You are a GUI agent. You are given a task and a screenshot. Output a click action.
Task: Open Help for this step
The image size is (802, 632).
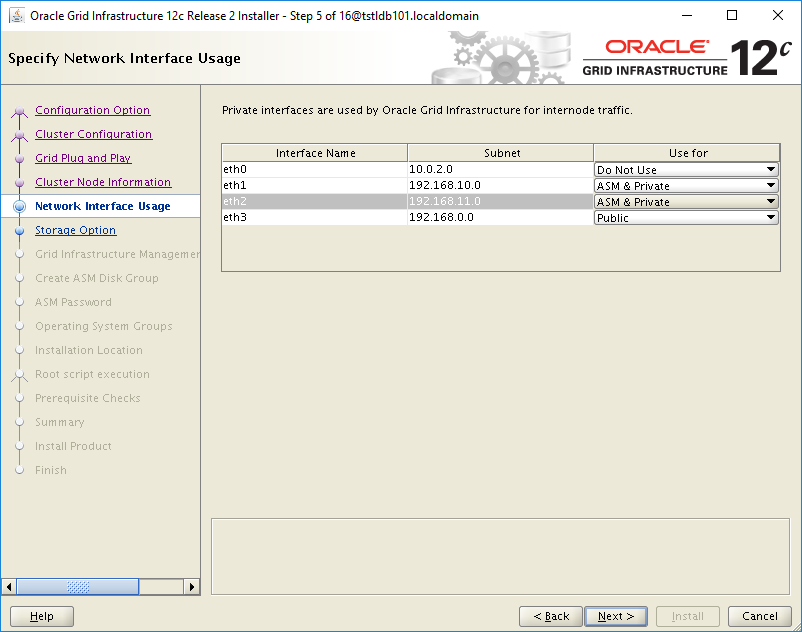point(42,616)
